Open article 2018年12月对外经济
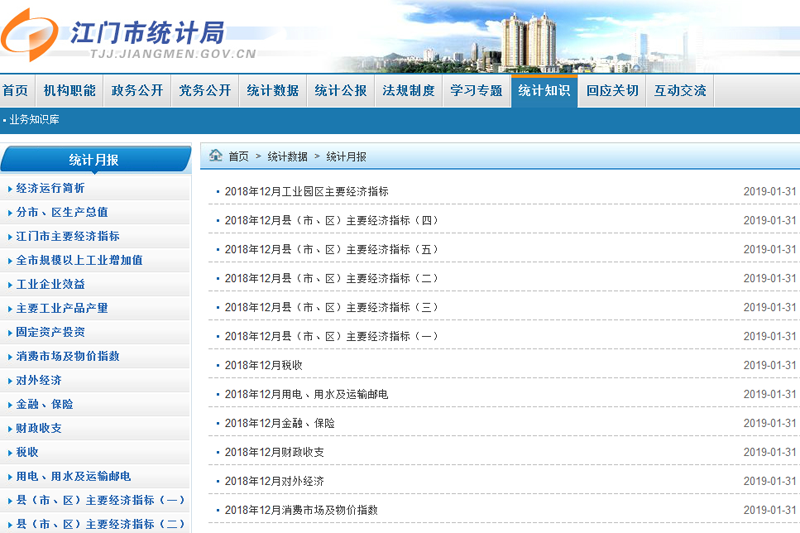The width and height of the screenshot is (800, 533). click(x=274, y=481)
